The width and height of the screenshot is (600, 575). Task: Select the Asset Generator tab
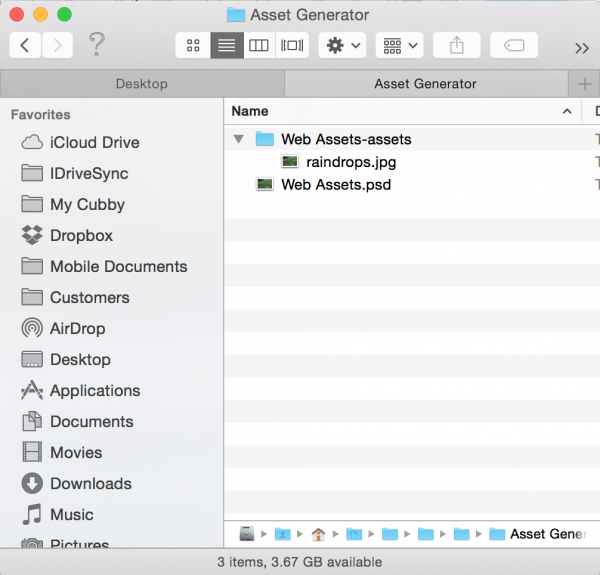point(425,83)
